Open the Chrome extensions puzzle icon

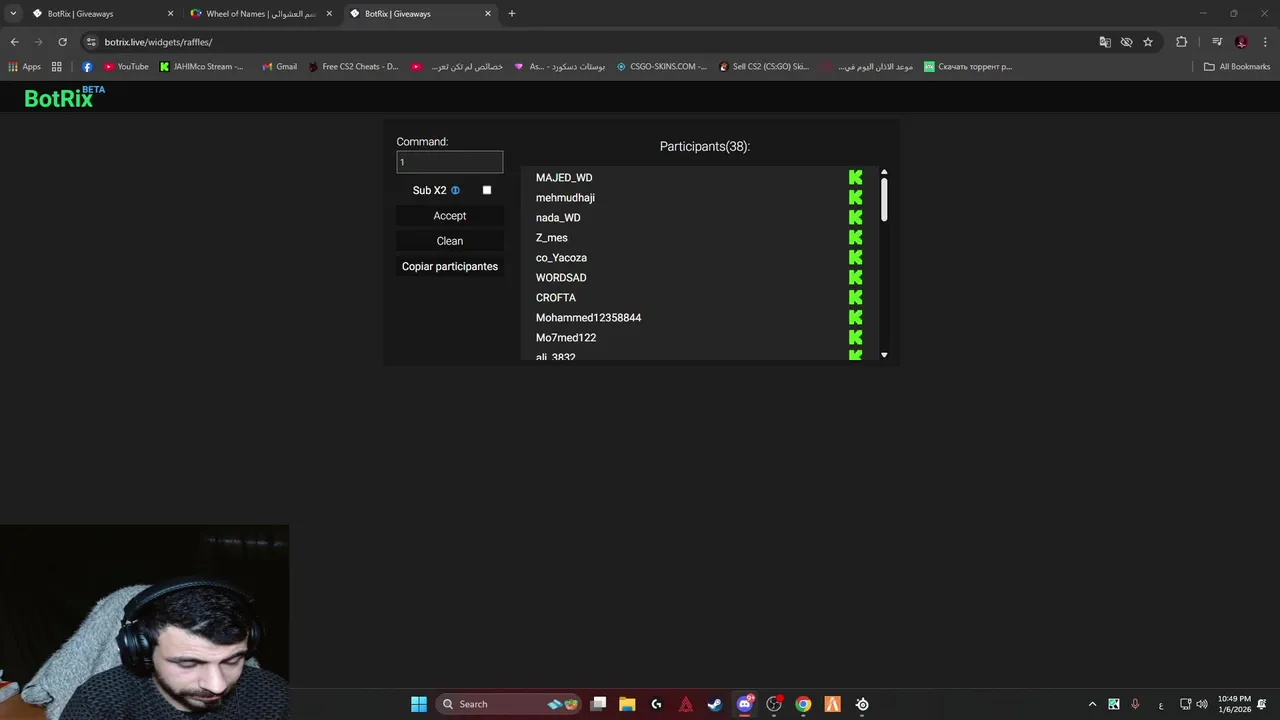(x=1182, y=42)
